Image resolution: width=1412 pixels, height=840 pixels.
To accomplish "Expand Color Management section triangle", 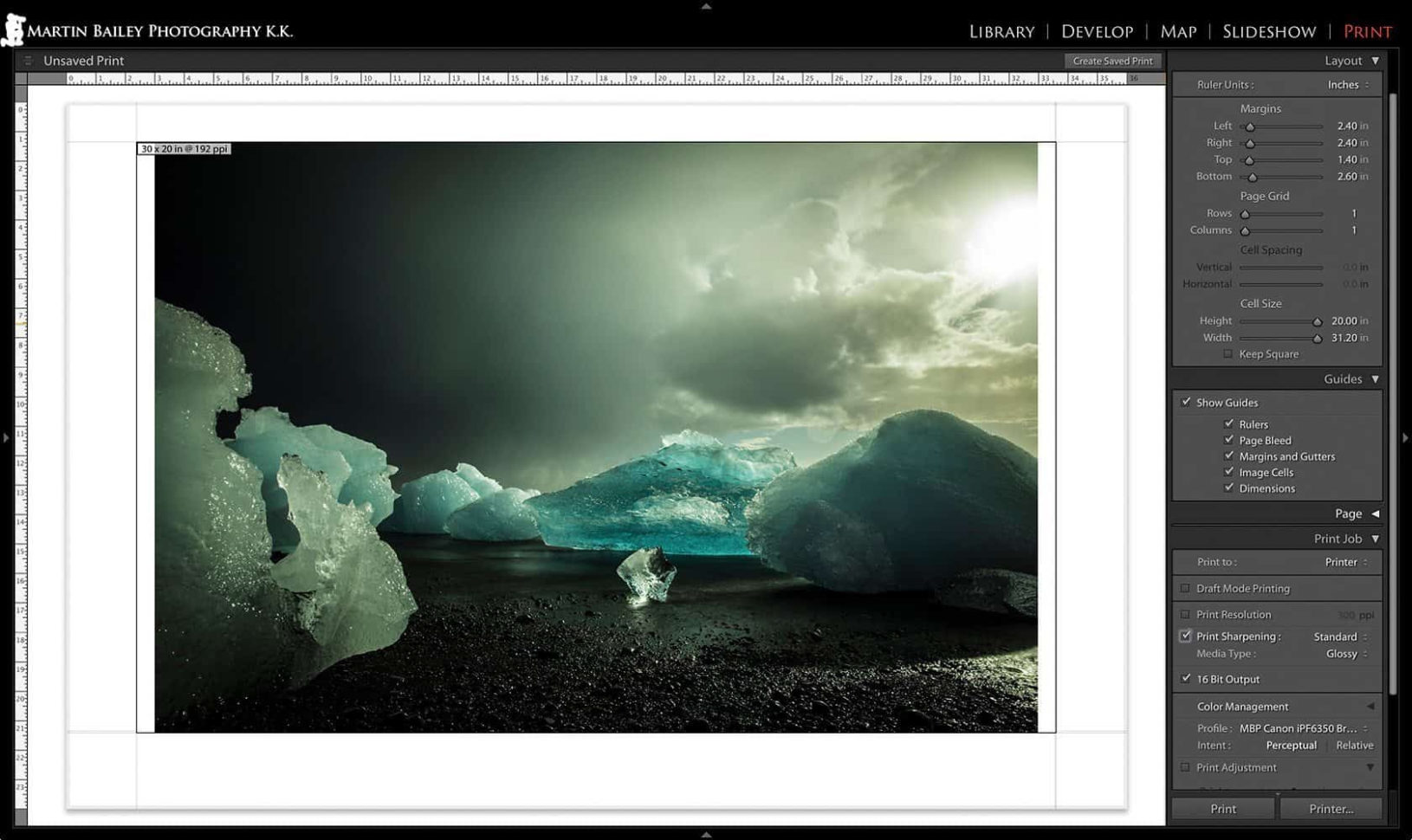I will (x=1370, y=707).
